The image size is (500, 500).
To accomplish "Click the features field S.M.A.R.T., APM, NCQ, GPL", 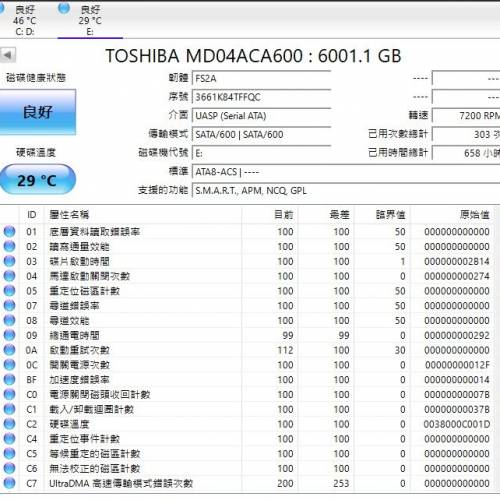I will point(346,191).
